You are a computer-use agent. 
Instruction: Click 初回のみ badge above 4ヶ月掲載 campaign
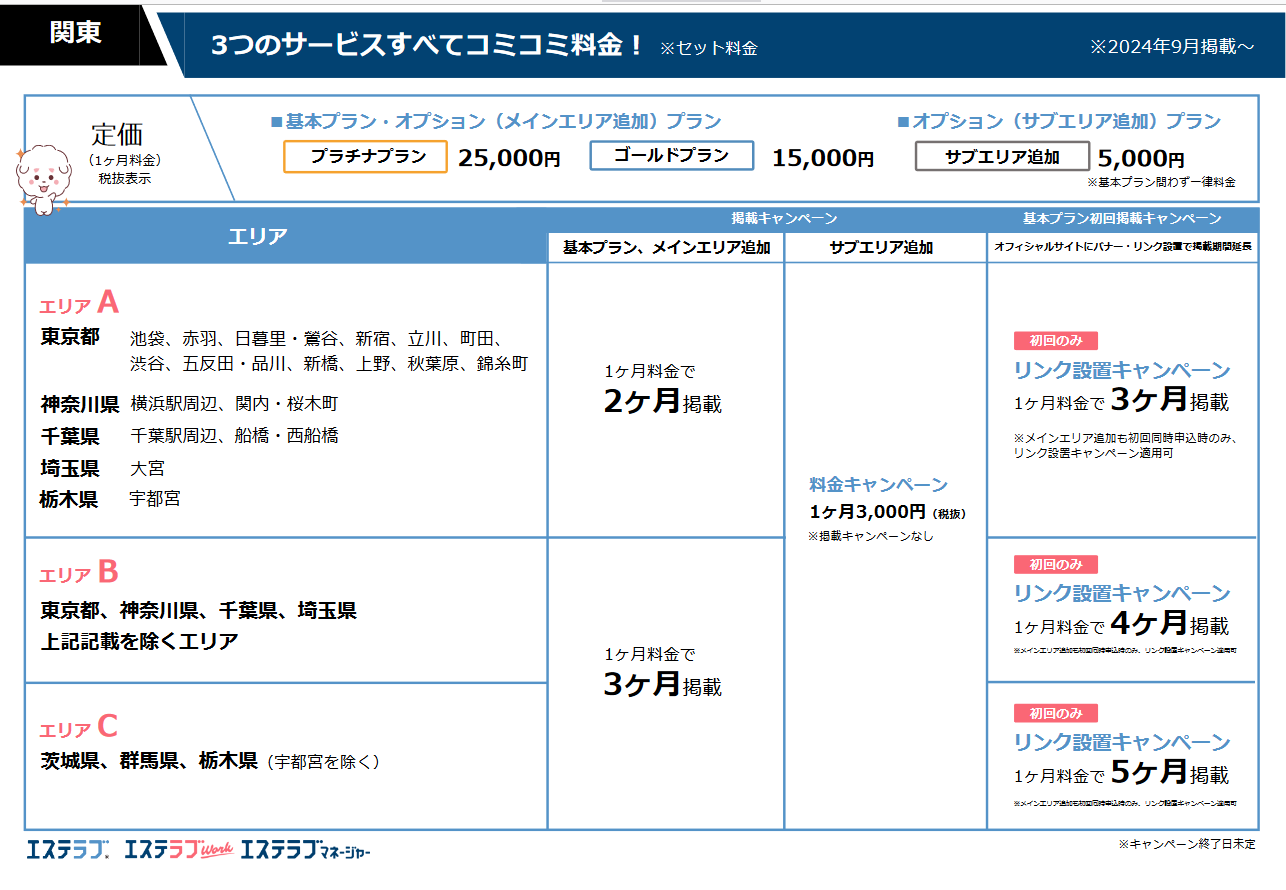[1055, 564]
